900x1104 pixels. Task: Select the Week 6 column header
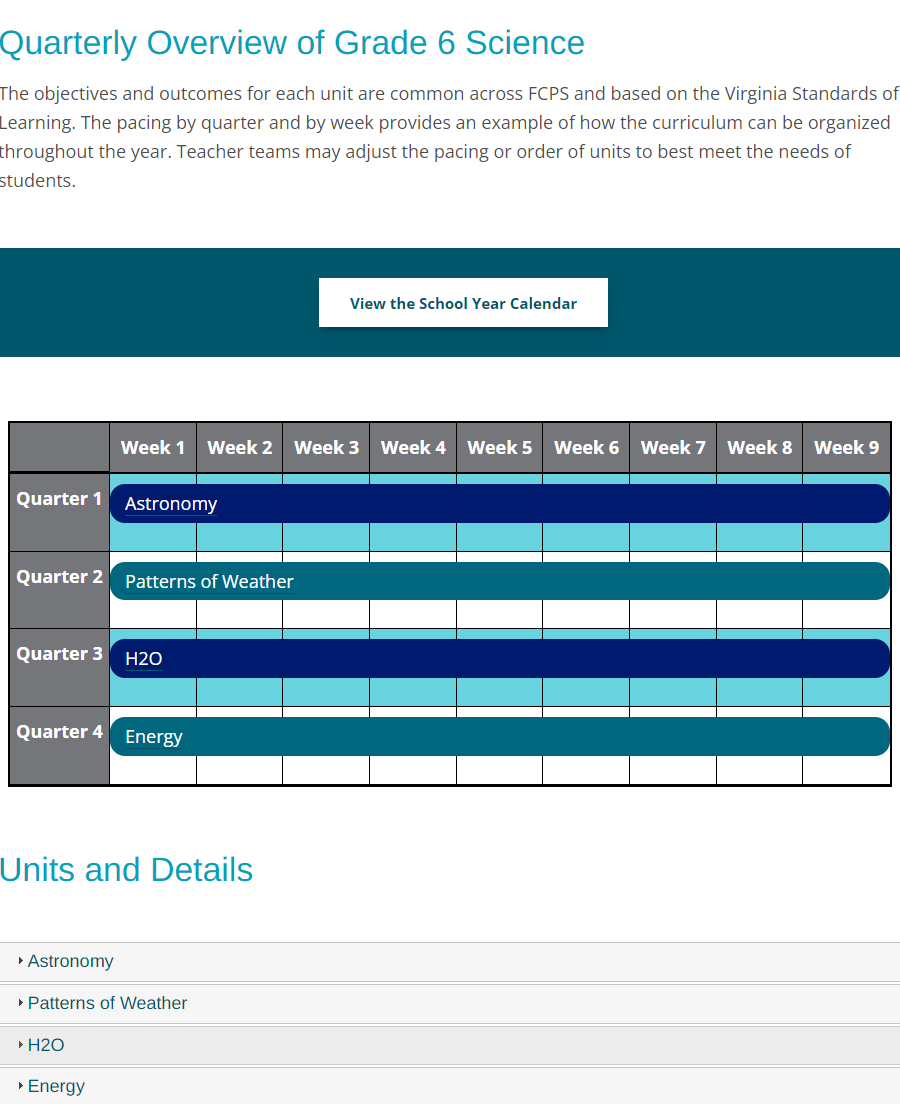tap(586, 448)
